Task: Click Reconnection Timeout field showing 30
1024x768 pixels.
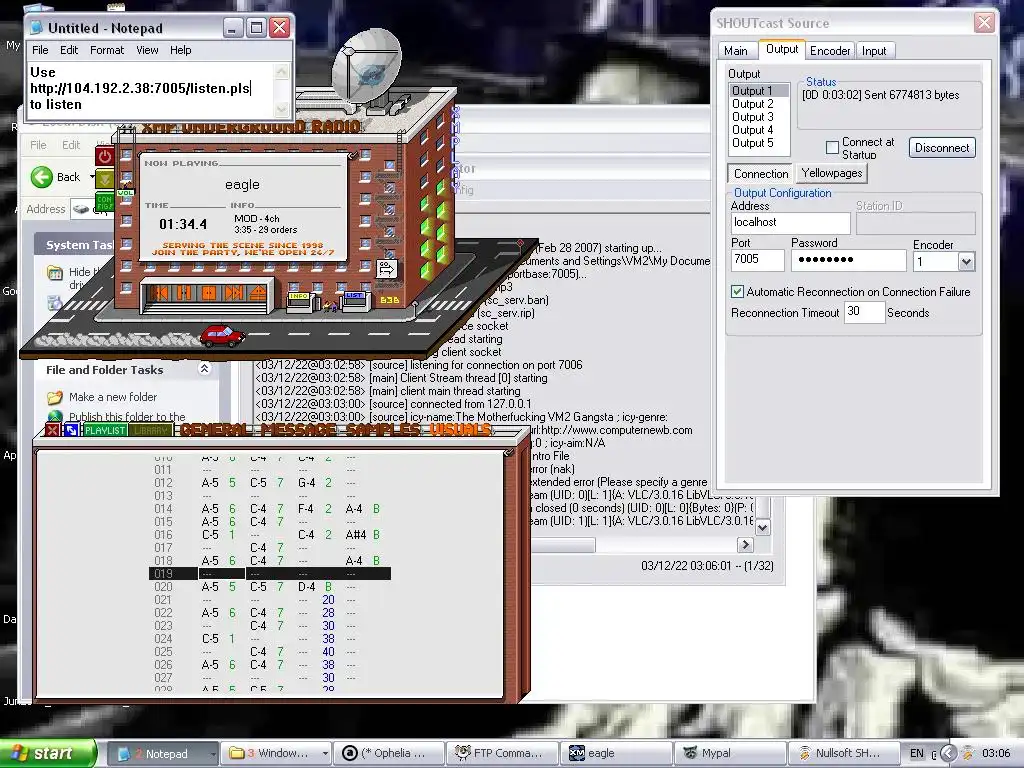Action: 863,312
